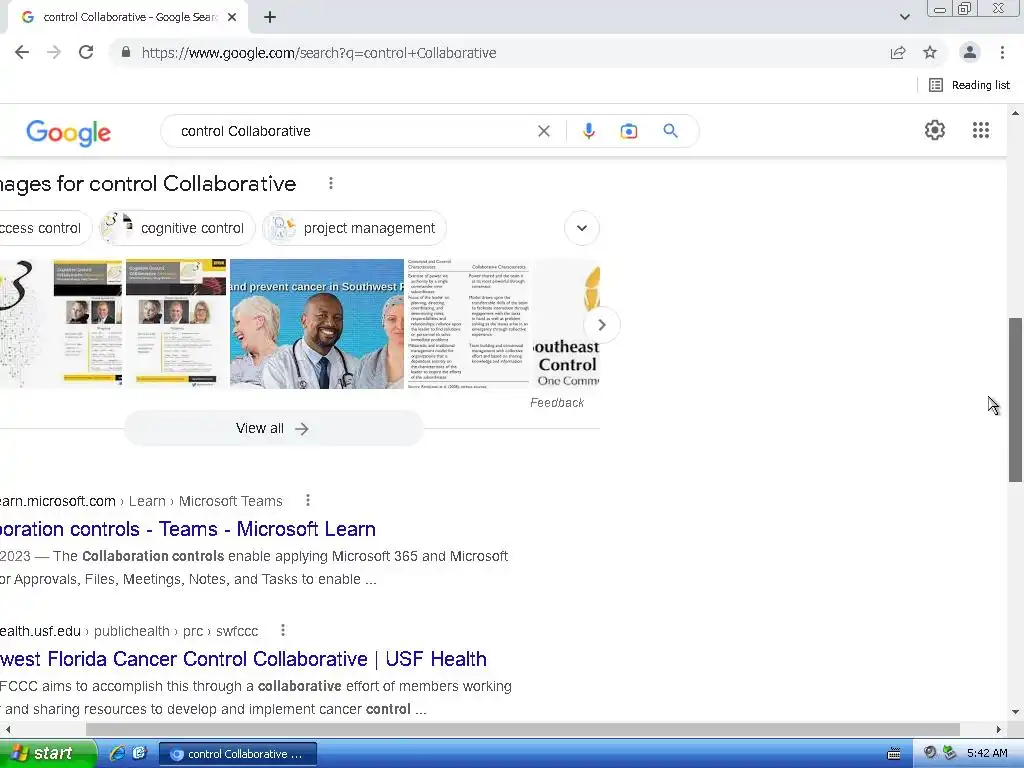Click the scroll down arrow
The height and width of the screenshot is (768, 1024).
(1015, 712)
